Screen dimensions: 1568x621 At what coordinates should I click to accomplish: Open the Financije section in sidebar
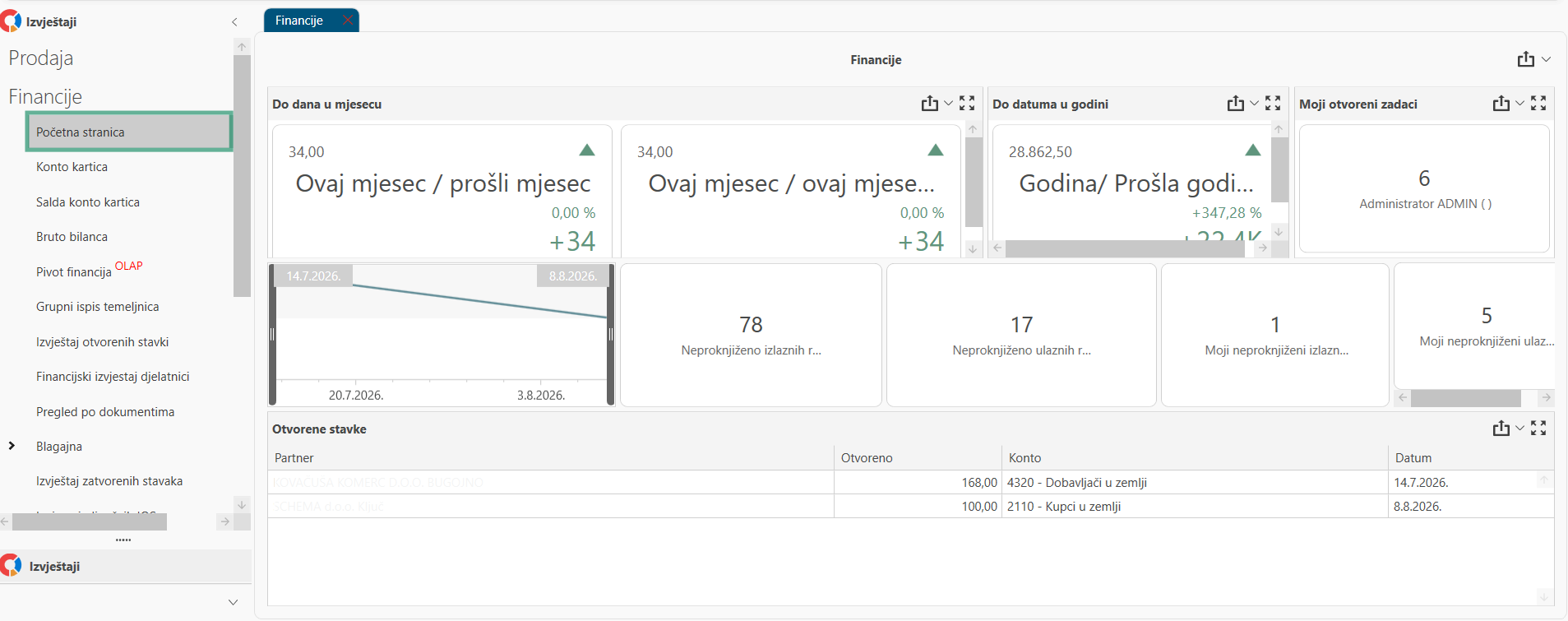[x=45, y=97]
